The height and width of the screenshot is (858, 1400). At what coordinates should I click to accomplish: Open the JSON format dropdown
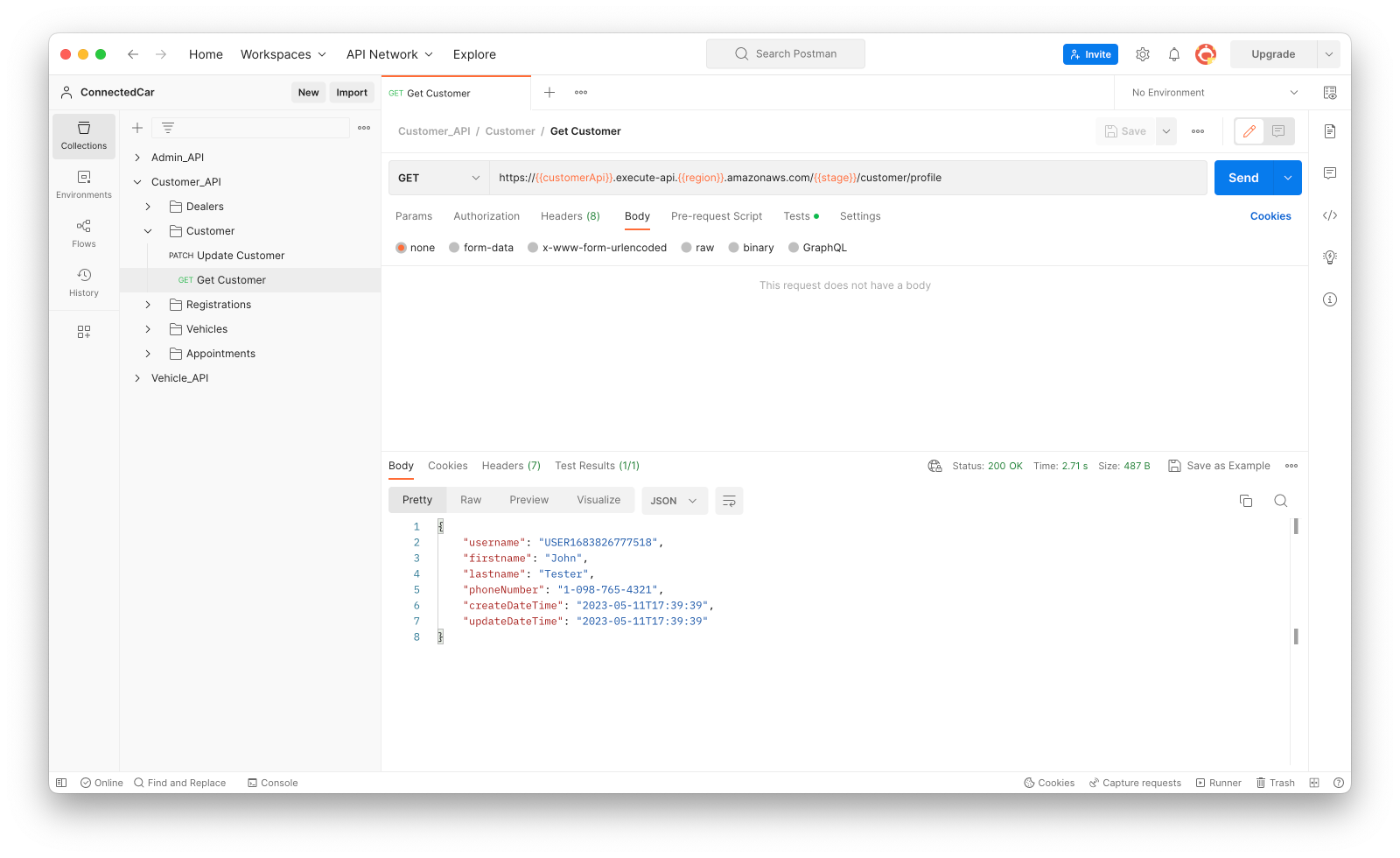click(x=675, y=501)
